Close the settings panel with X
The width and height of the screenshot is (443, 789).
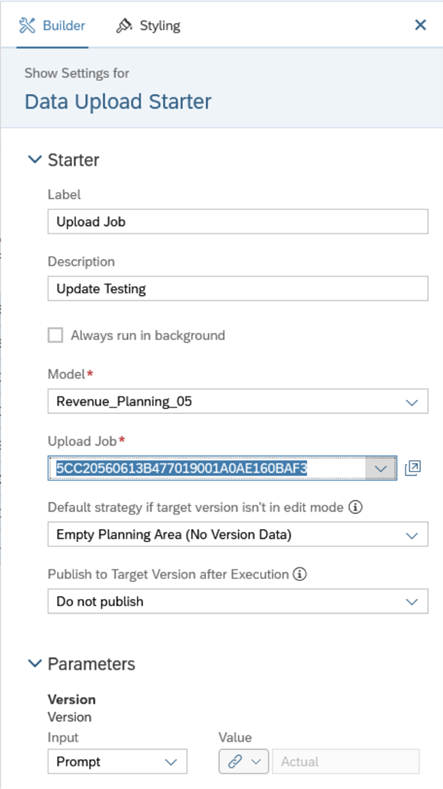(420, 25)
